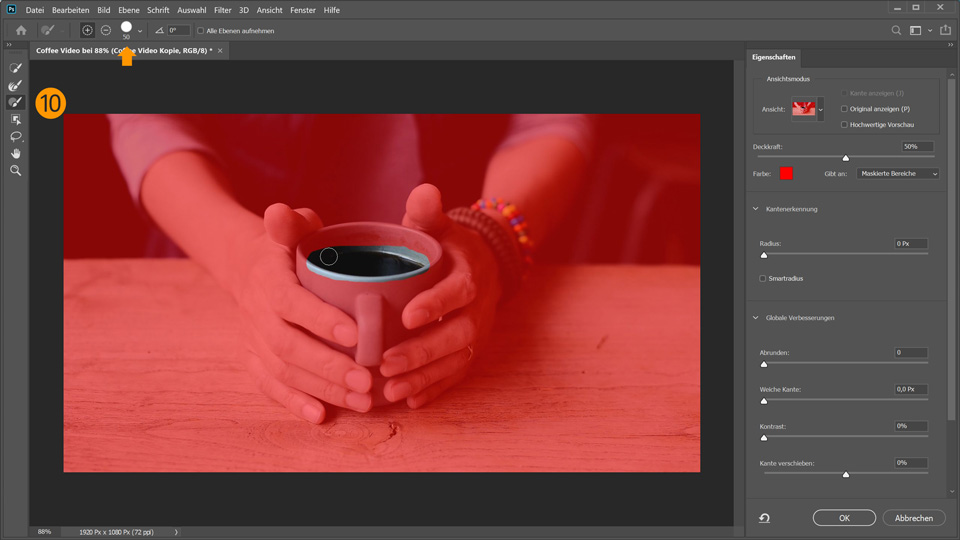Click the Radius slider handle

point(763,255)
